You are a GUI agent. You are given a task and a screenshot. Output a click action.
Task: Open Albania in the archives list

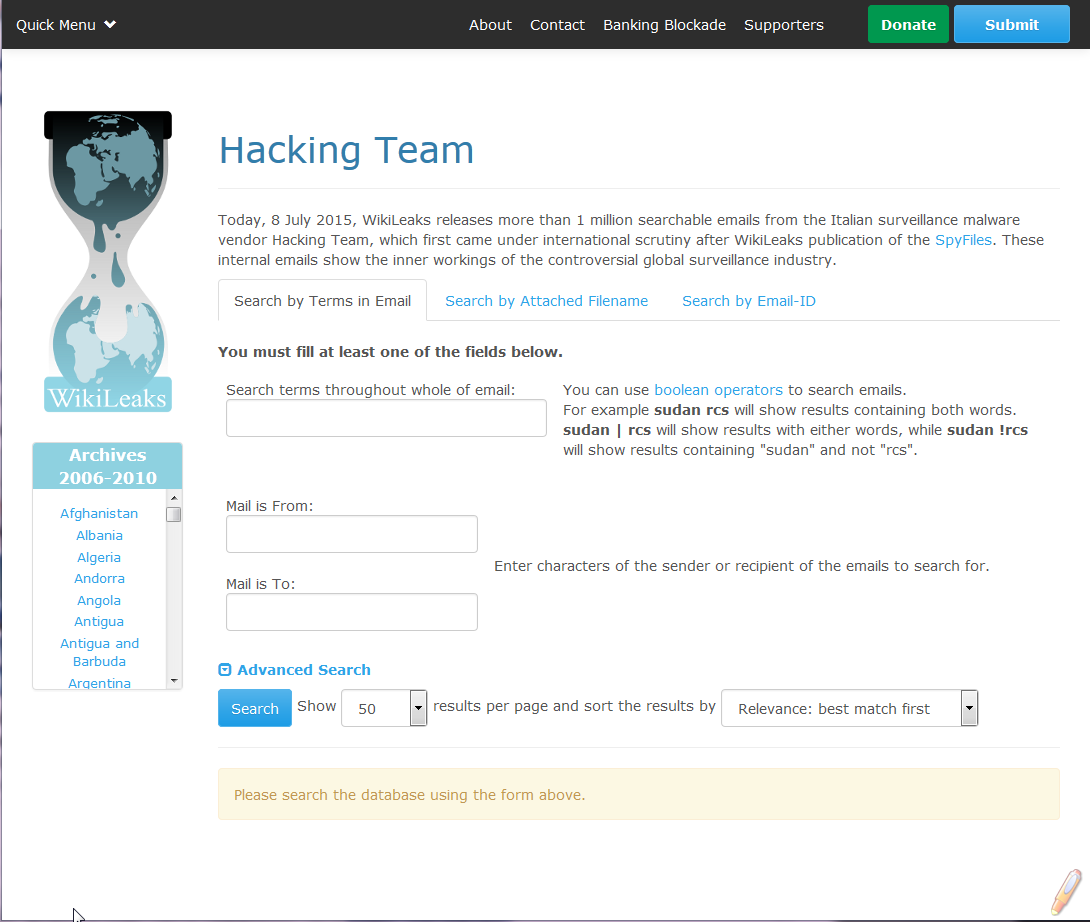(99, 535)
